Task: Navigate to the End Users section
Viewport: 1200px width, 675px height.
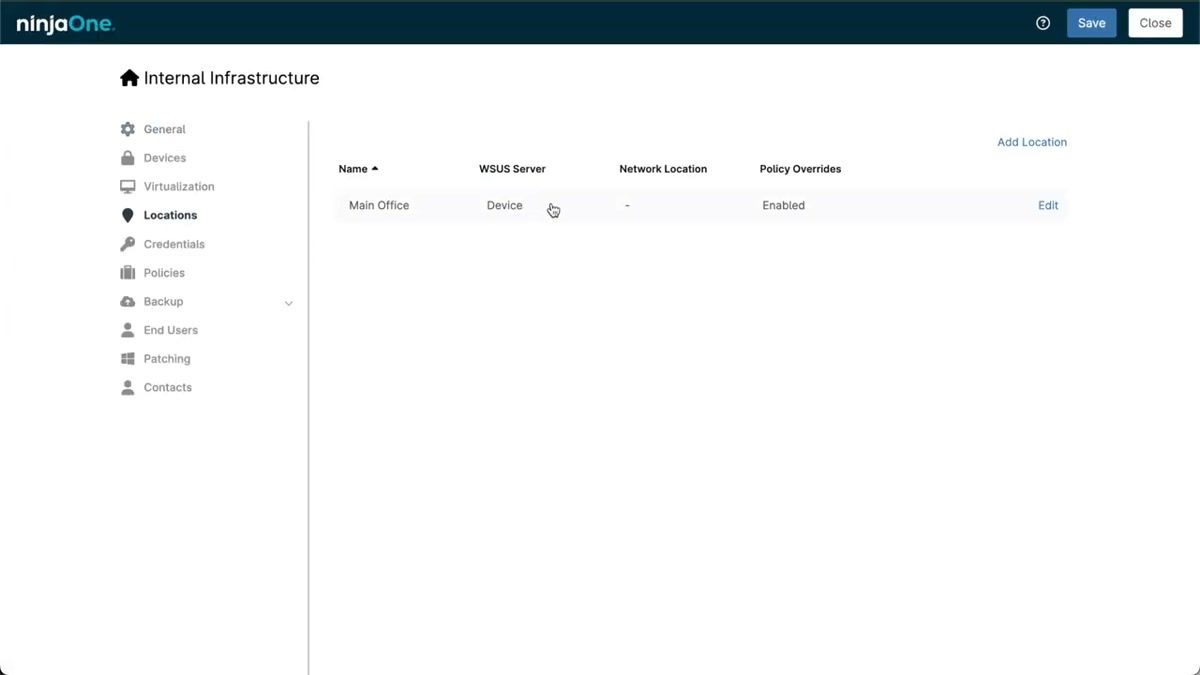Action: point(171,330)
